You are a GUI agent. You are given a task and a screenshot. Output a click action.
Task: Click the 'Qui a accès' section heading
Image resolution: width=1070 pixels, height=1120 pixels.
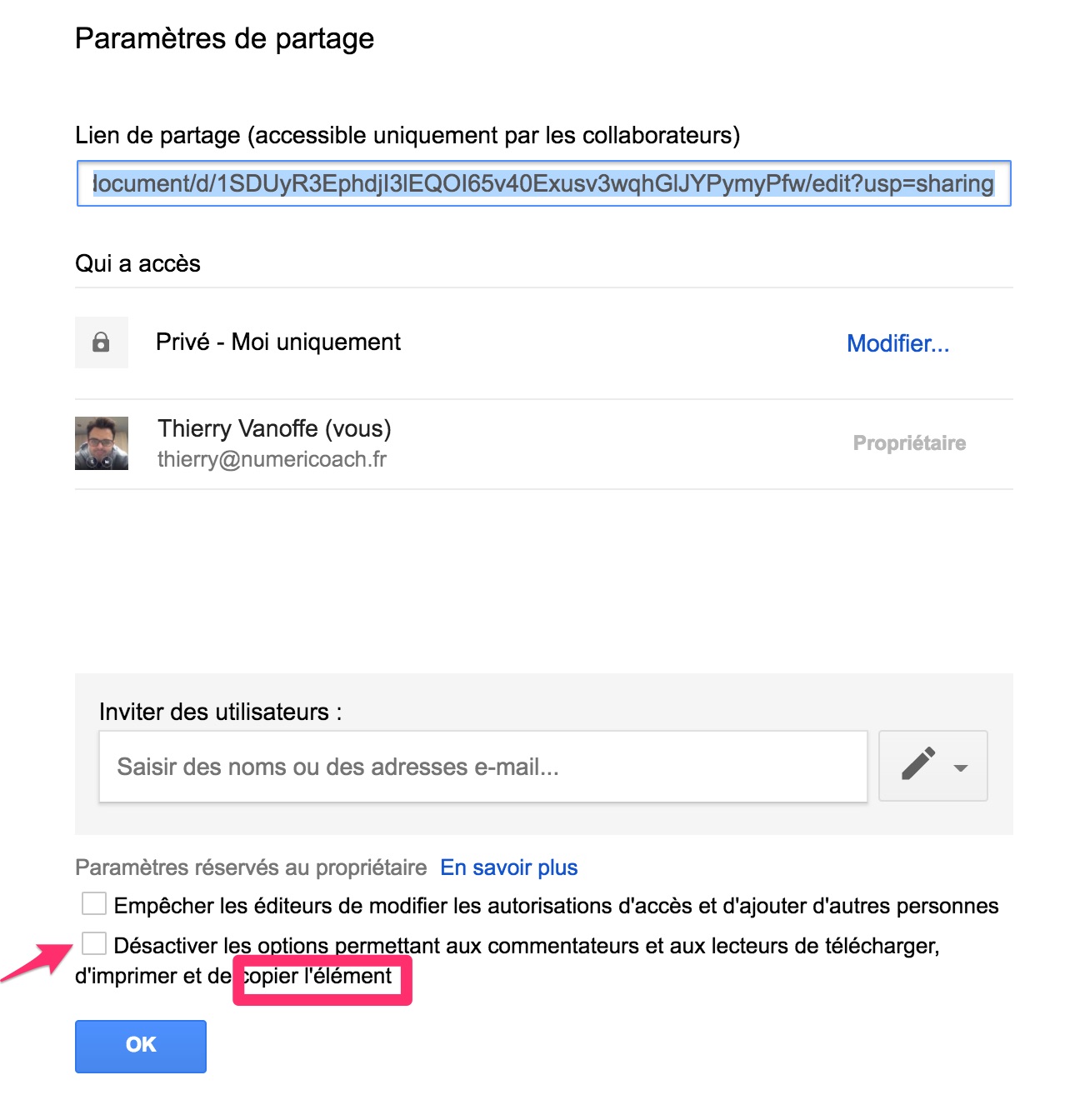137,263
